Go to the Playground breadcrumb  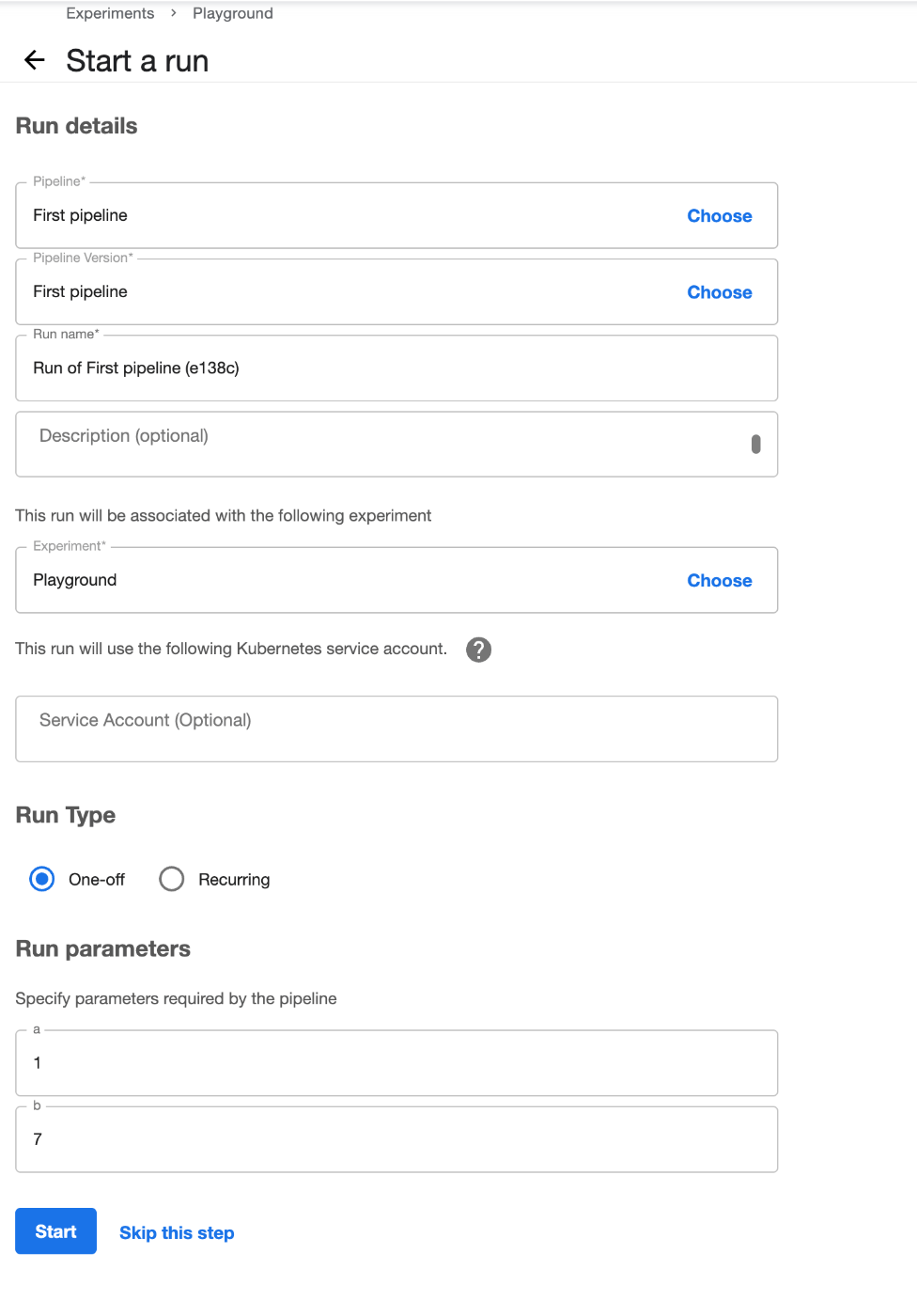coord(233,13)
